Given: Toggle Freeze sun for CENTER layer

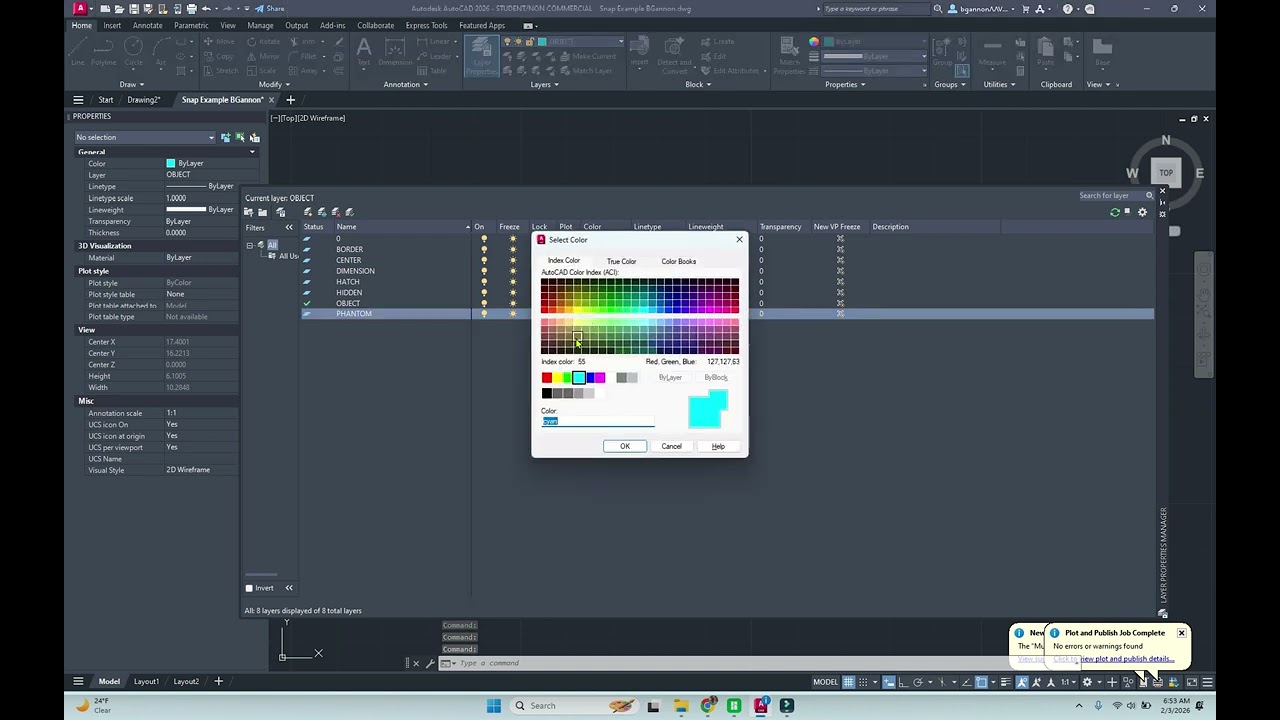Looking at the screenshot, I should tap(512, 260).
